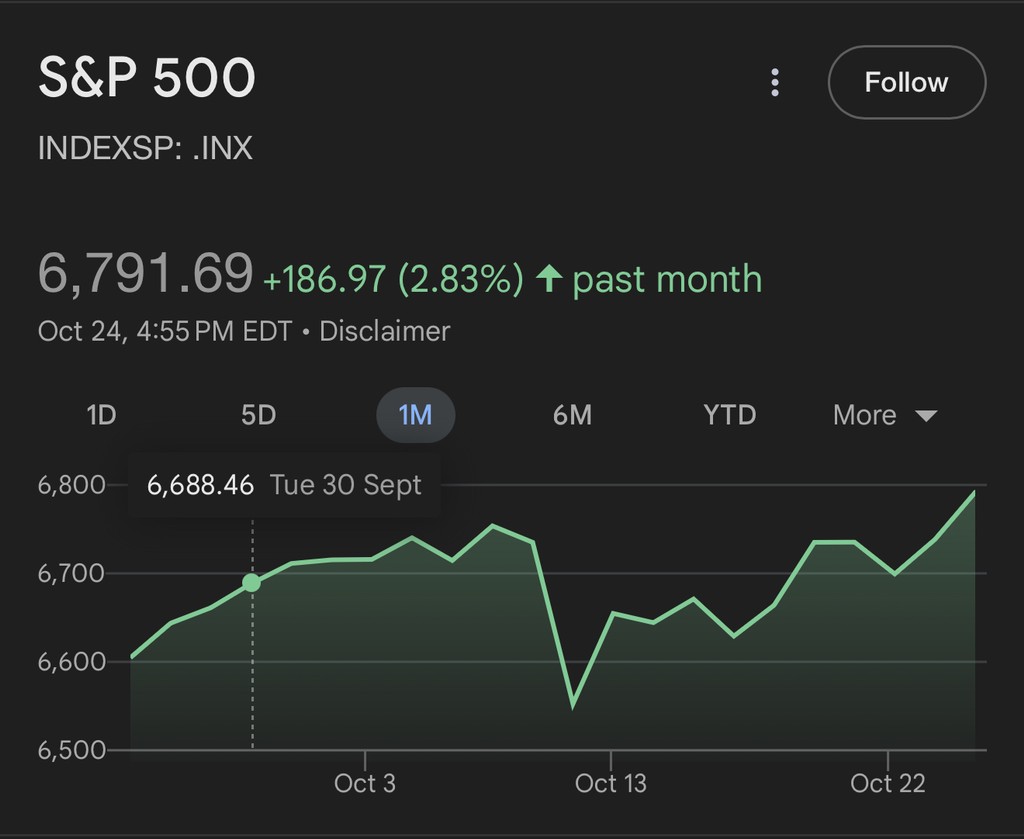The width and height of the screenshot is (1024, 839).
Task: Click the 6,688.46 Tue 30 Sept tooltip
Action: click(x=284, y=486)
